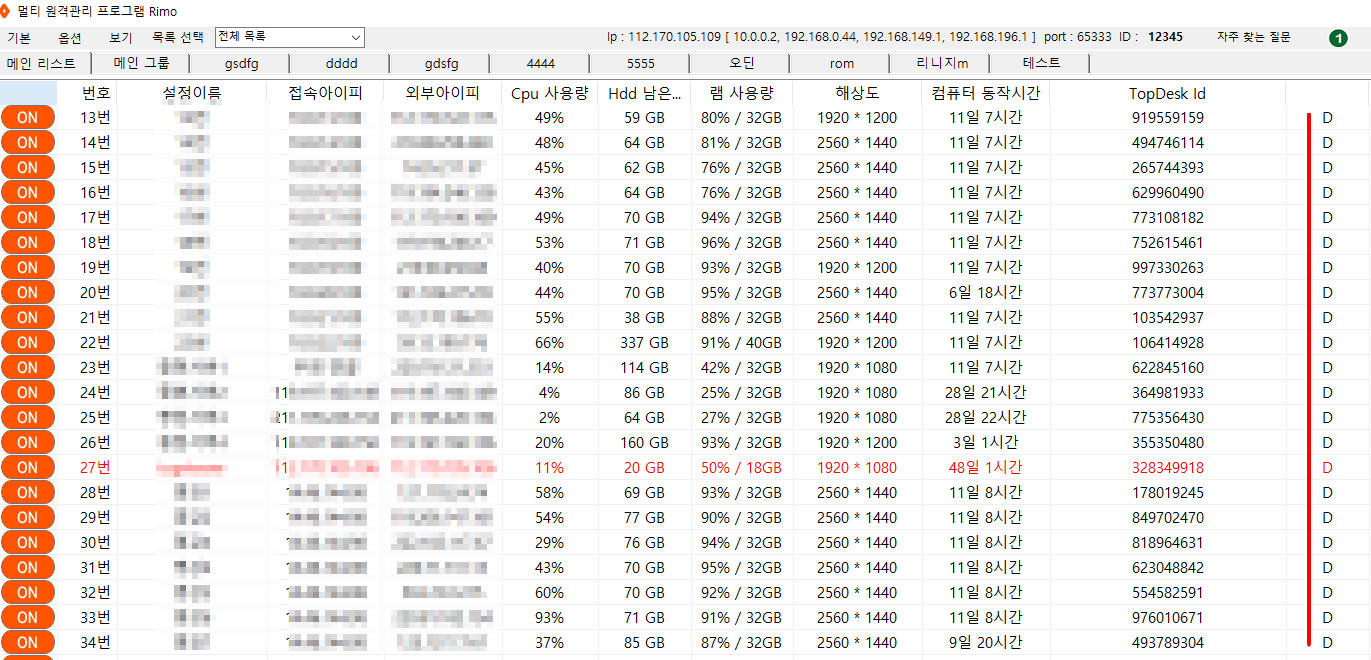Image resolution: width=1371 pixels, height=660 pixels.
Task: Click the 목록 선택 label
Action: click(177, 37)
